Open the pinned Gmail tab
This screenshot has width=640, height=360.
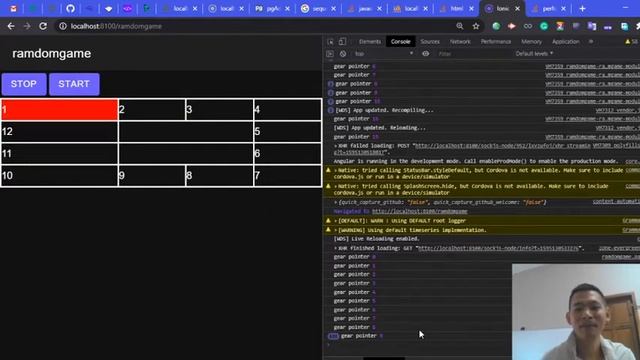pos(13,9)
